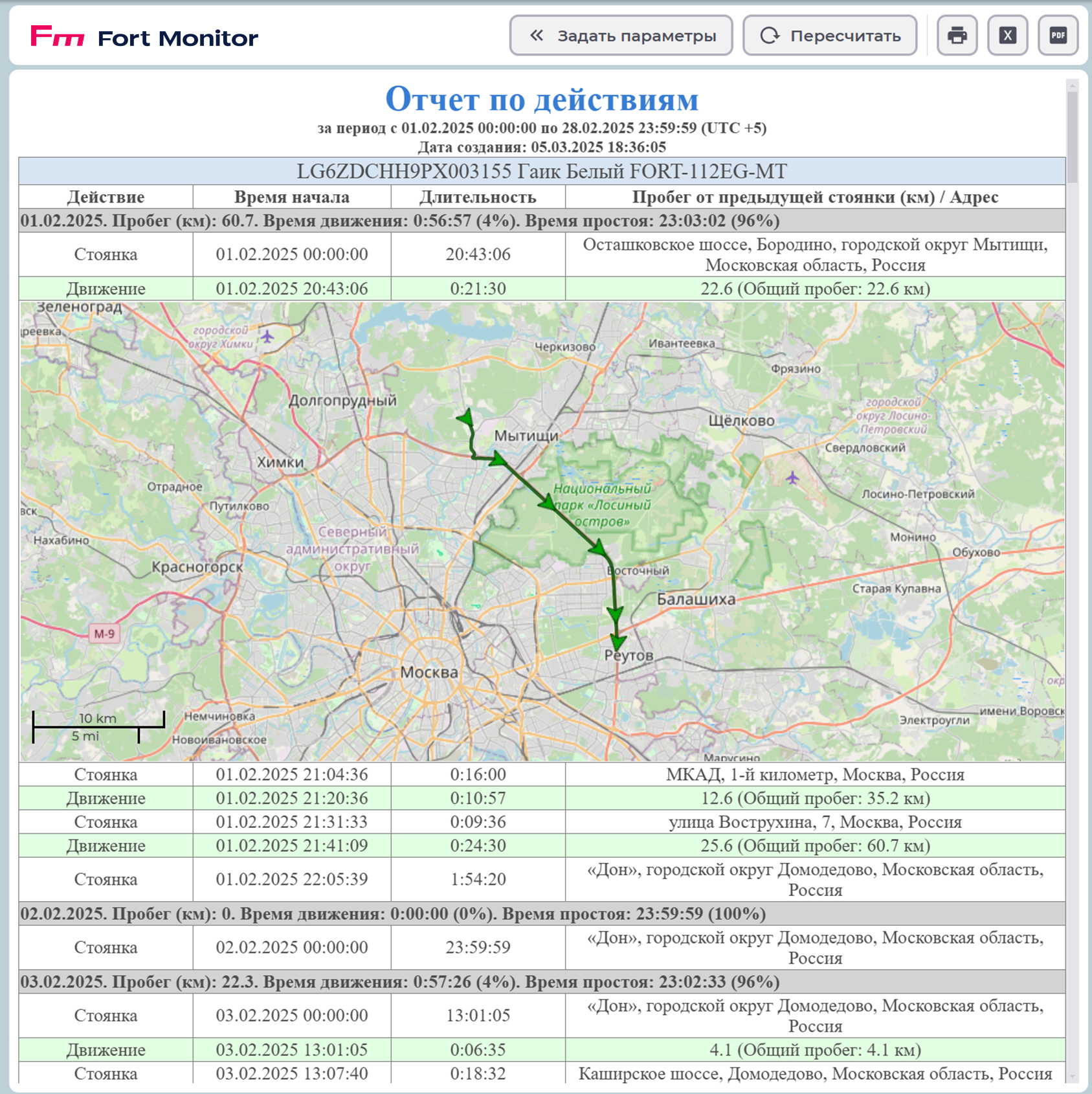Click the route start arrow near Мытищи
The width and height of the screenshot is (1092, 1094).
[465, 419]
